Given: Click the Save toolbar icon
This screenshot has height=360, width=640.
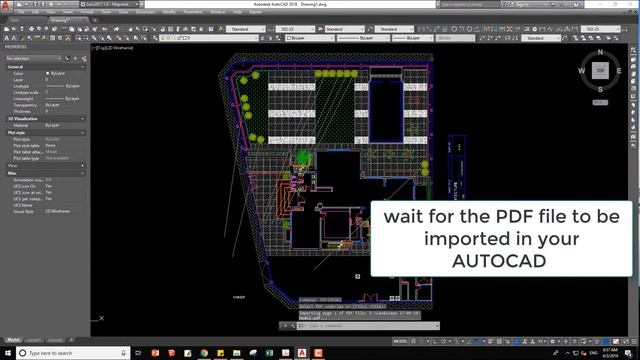Looking at the screenshot, I should coord(21,29).
